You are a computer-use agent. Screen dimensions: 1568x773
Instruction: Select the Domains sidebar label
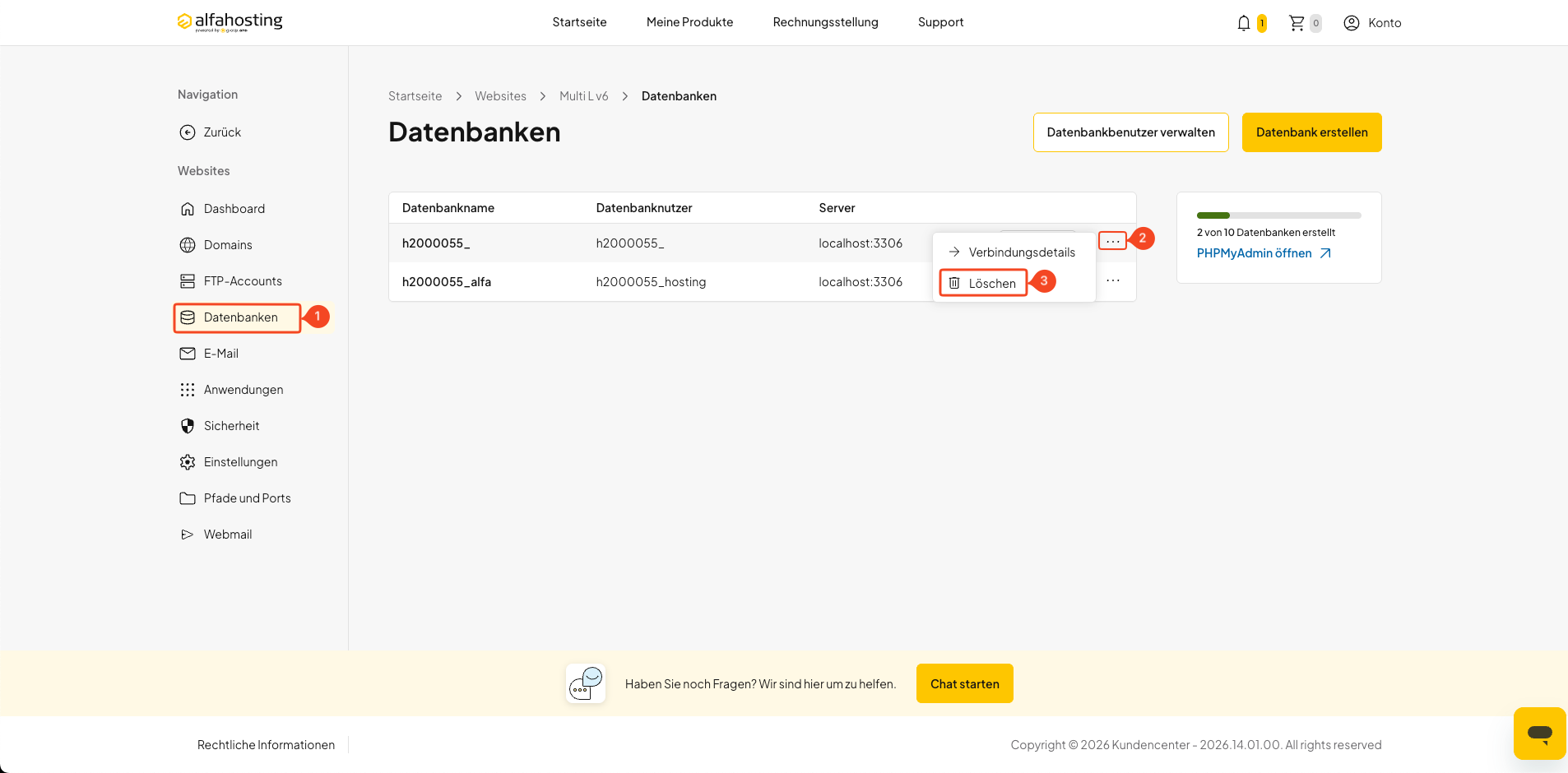(228, 245)
